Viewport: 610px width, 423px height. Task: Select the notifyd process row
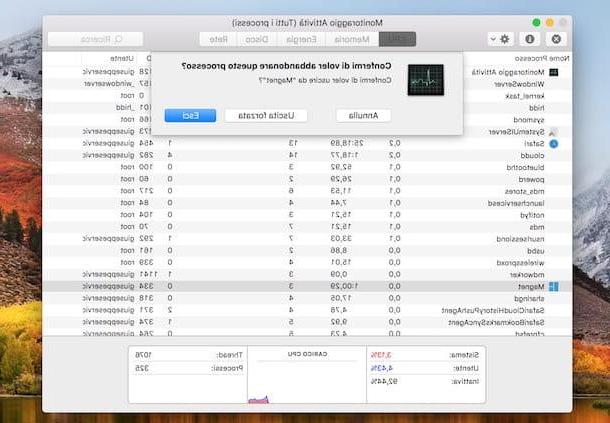[307, 215]
